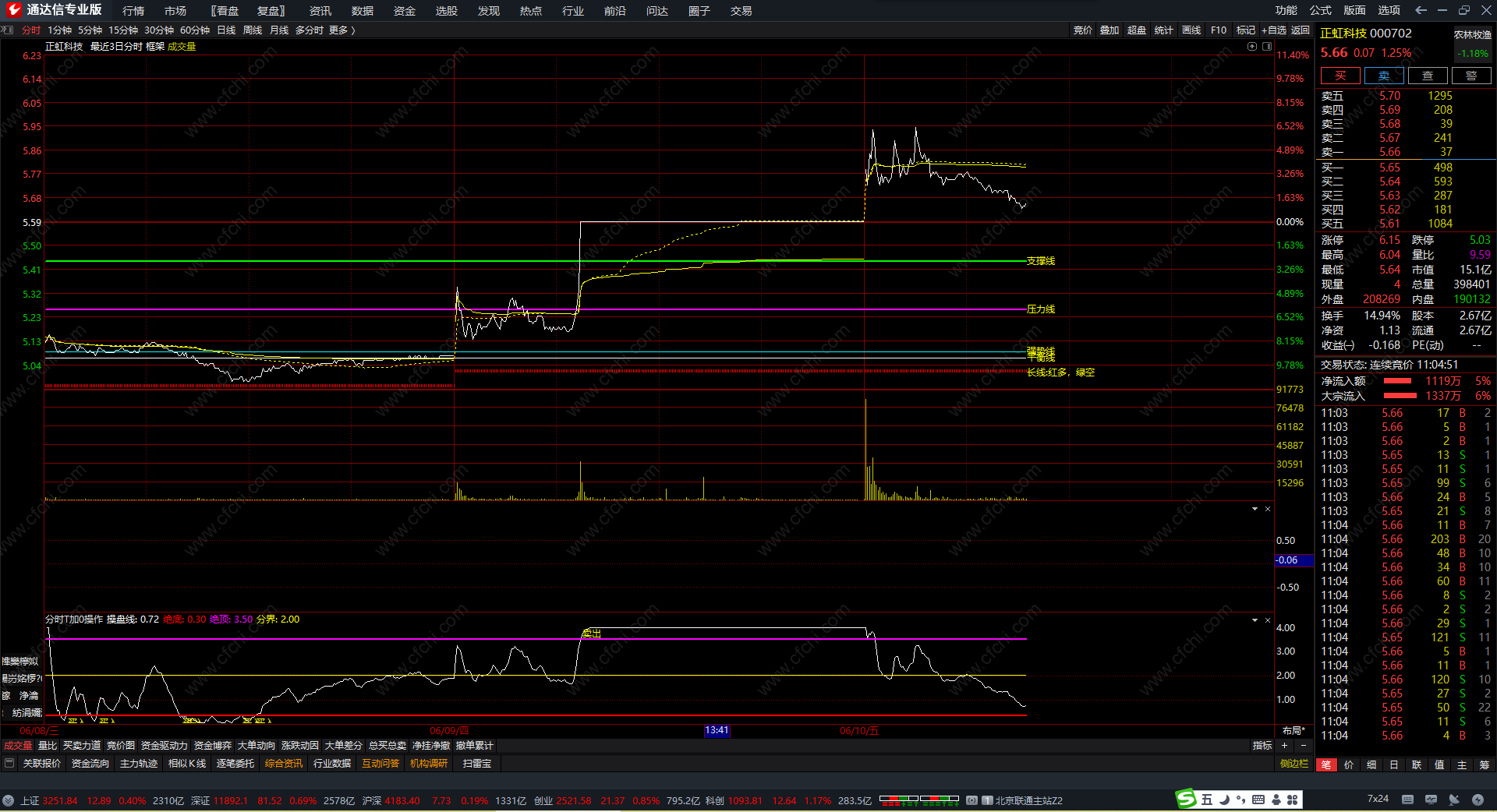The width and height of the screenshot is (1497, 812).
Task: Click the network monitor icon in status bar
Action: (x=1431, y=800)
